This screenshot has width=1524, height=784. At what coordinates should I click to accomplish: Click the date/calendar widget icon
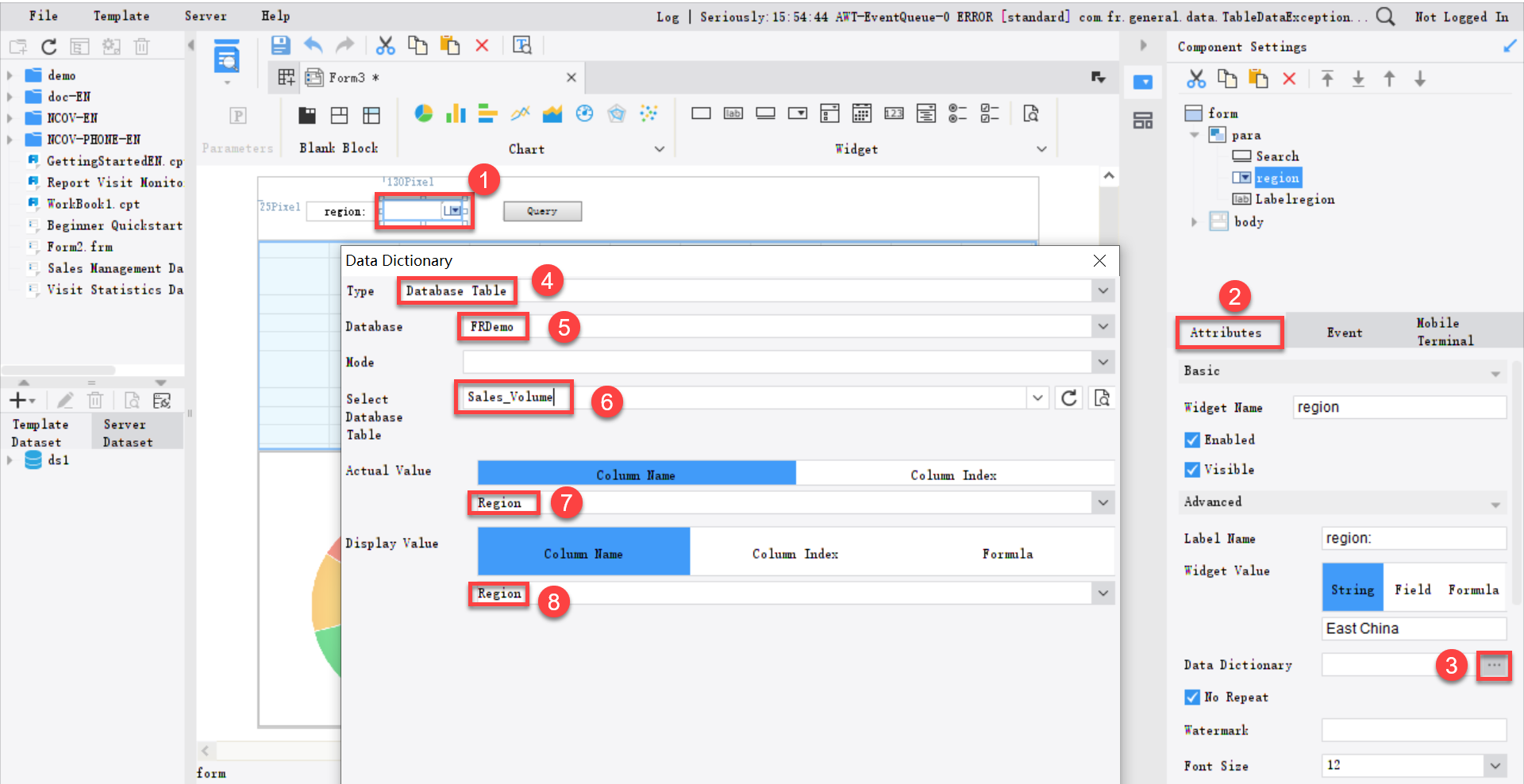pyautogui.click(x=862, y=113)
